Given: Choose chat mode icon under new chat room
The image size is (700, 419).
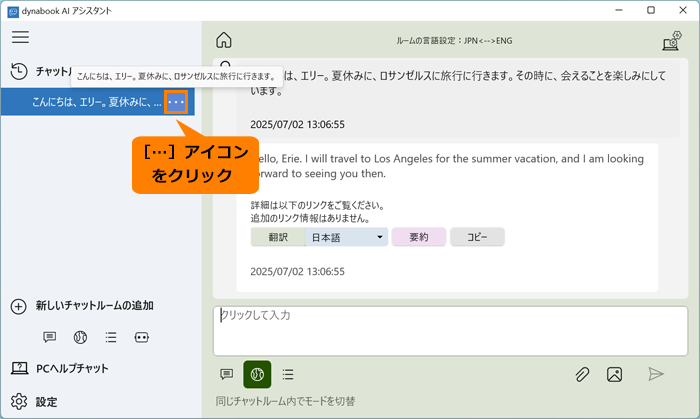Looking at the screenshot, I should click(50, 337).
